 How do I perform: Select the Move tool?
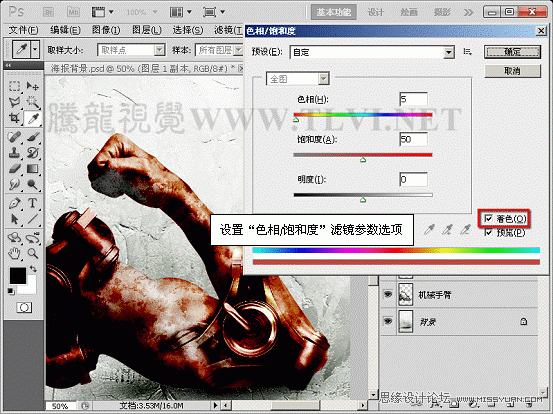(33, 86)
